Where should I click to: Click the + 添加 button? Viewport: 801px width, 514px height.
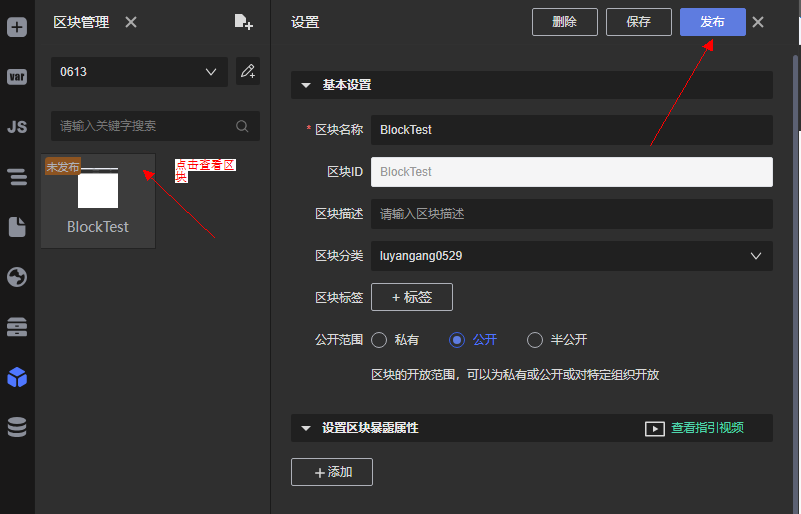(332, 472)
